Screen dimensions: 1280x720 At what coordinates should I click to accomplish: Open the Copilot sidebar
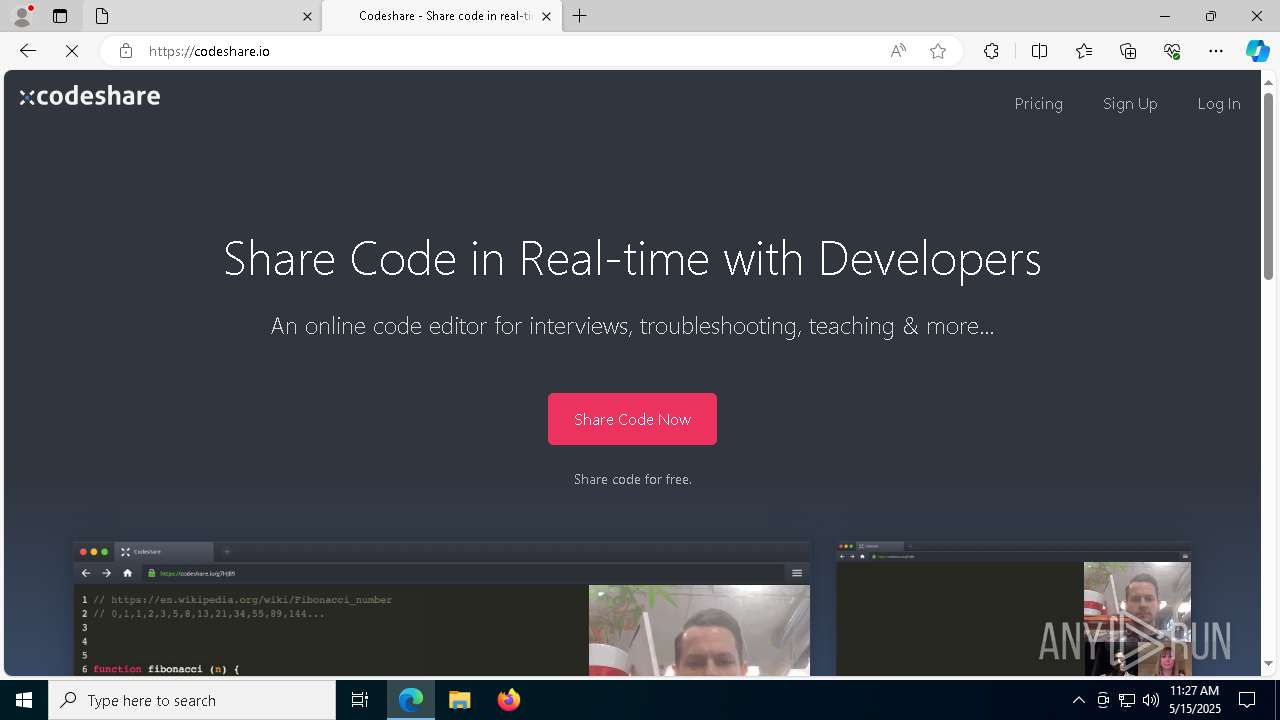1257,51
